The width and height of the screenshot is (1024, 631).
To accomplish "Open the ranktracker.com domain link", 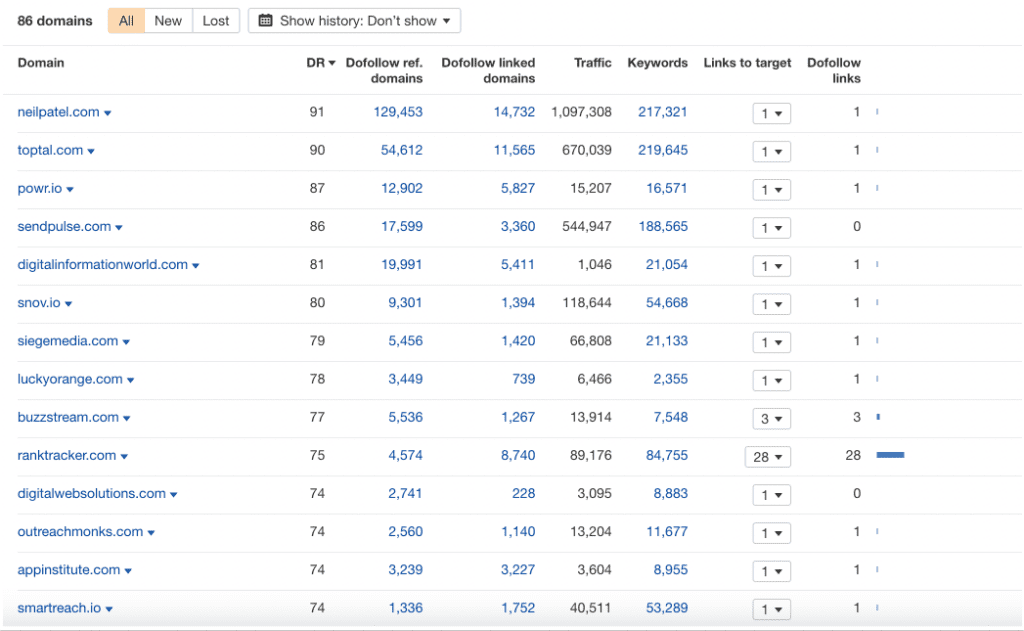I will (67, 455).
